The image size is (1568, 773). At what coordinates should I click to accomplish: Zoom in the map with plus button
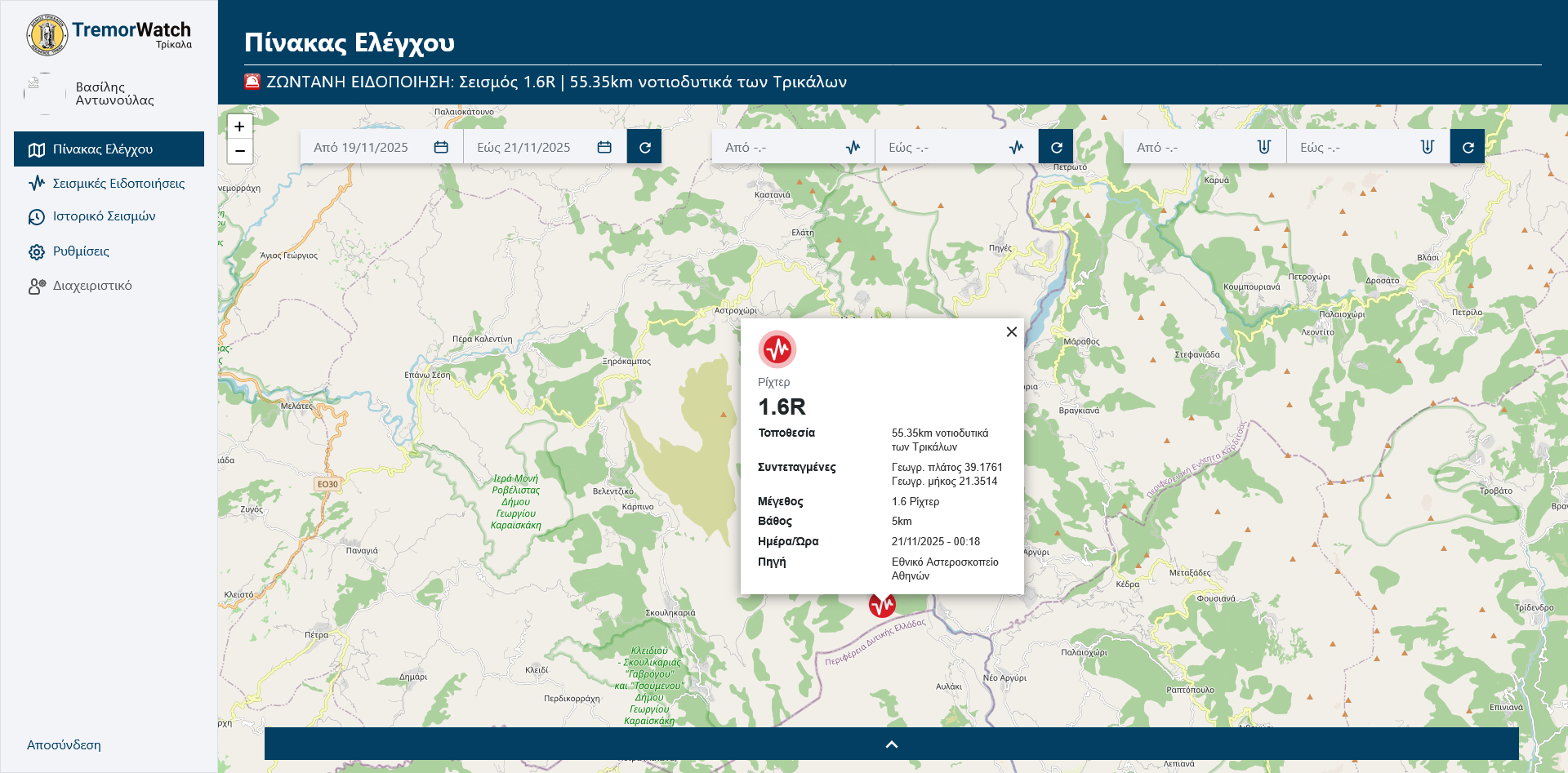[x=239, y=127]
